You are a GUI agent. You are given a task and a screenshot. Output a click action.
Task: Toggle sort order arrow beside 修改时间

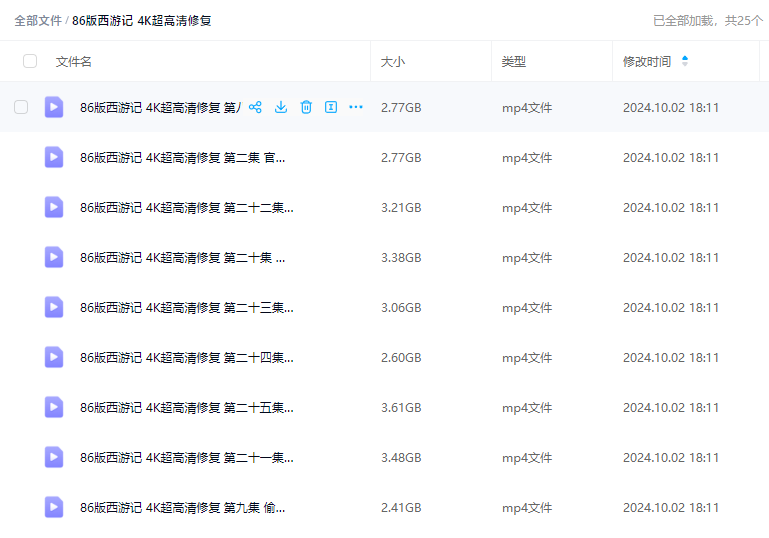[x=685, y=61]
